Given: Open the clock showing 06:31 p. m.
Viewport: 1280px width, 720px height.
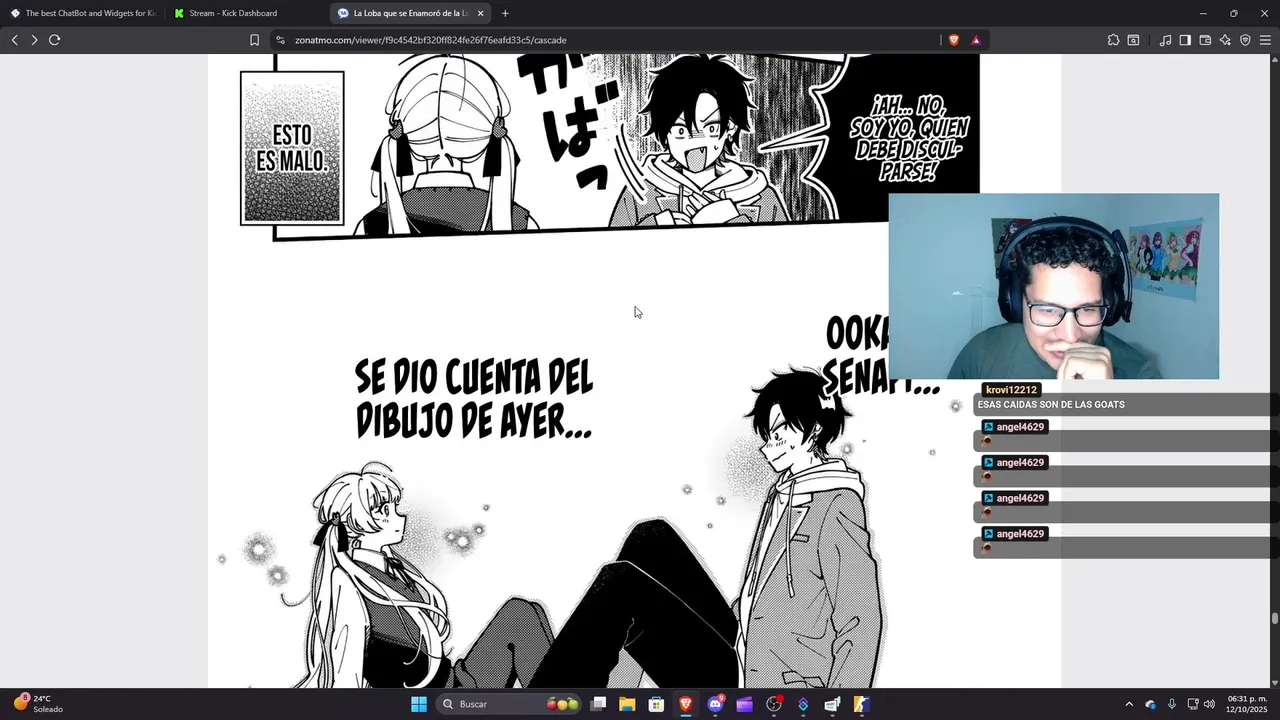Looking at the screenshot, I should click(1246, 704).
